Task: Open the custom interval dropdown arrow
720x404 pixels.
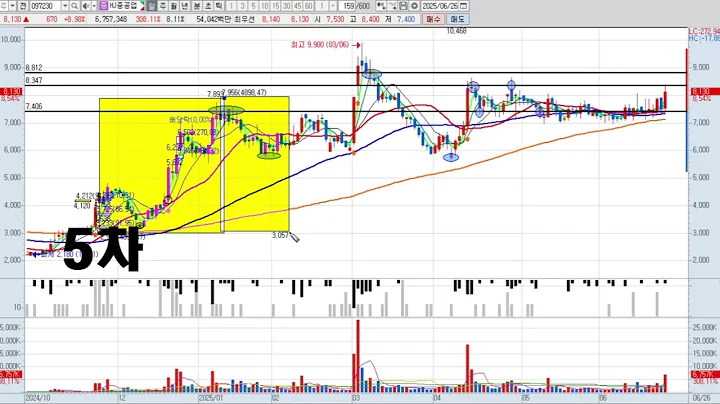Action: pos(333,6)
